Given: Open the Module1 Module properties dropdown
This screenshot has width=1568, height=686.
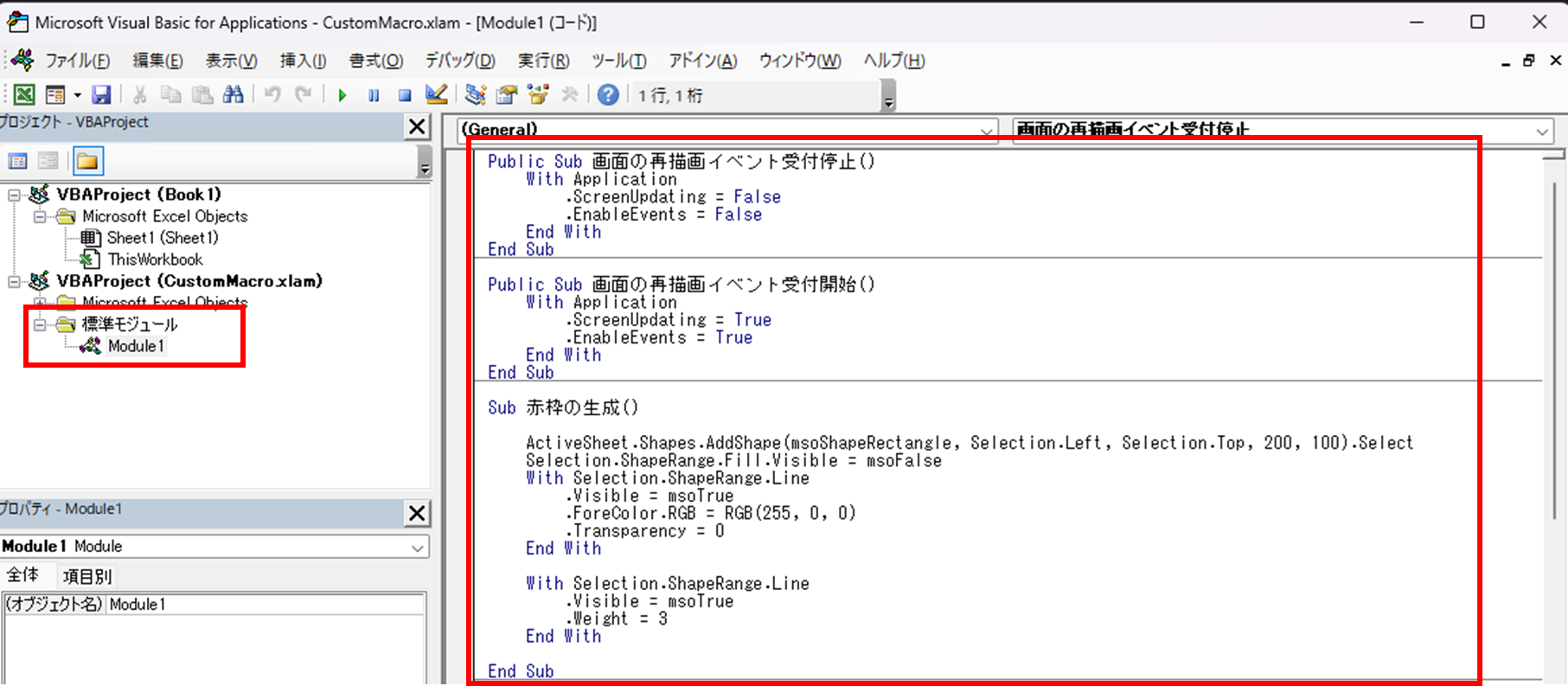Looking at the screenshot, I should tap(418, 547).
